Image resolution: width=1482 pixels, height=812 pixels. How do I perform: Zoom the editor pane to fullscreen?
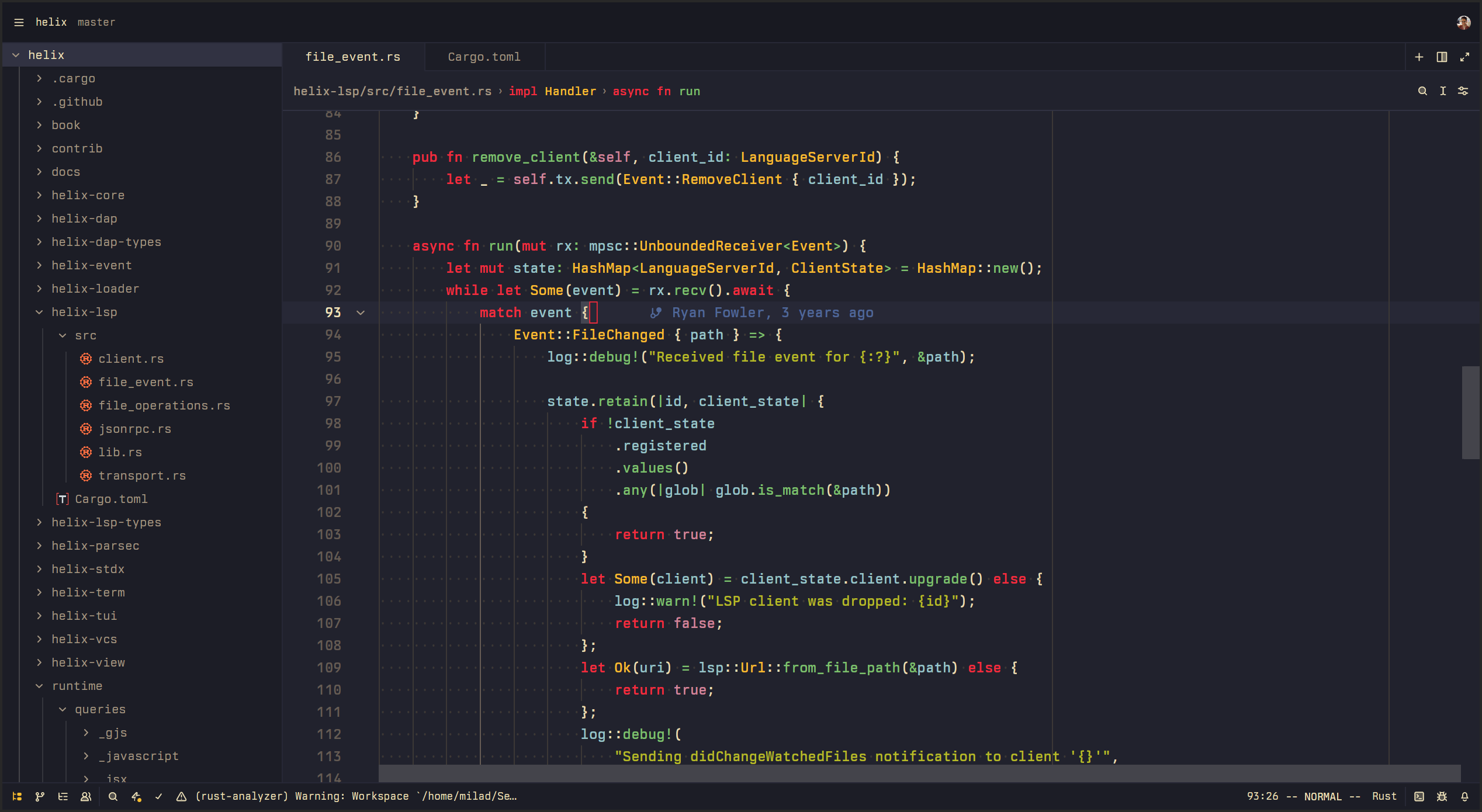(x=1464, y=57)
